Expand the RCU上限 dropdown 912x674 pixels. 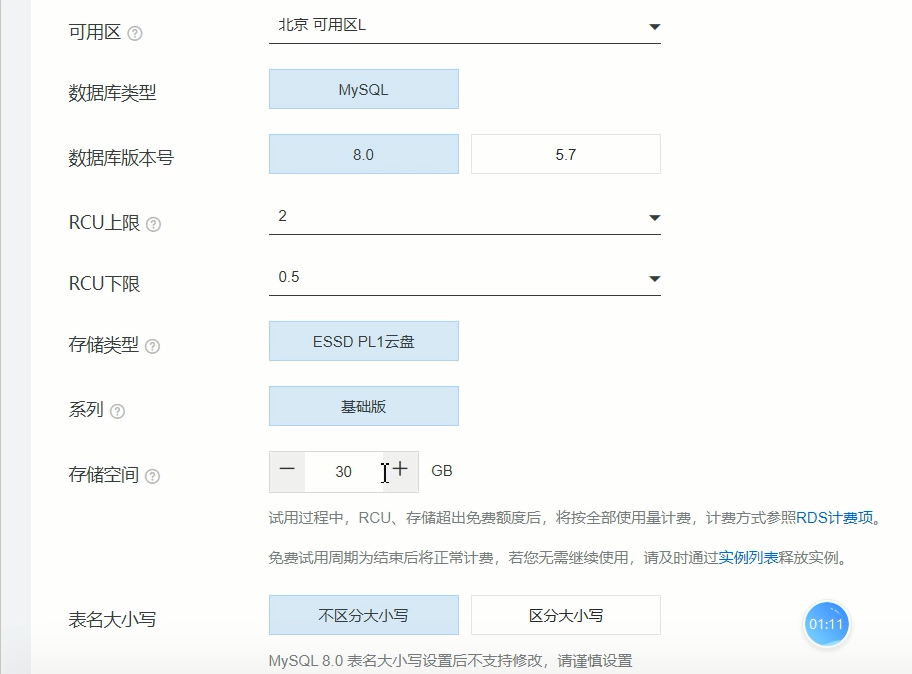(464, 217)
